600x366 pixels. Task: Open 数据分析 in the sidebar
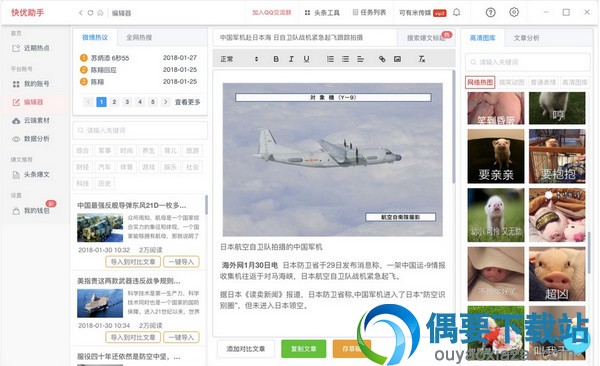31,139
